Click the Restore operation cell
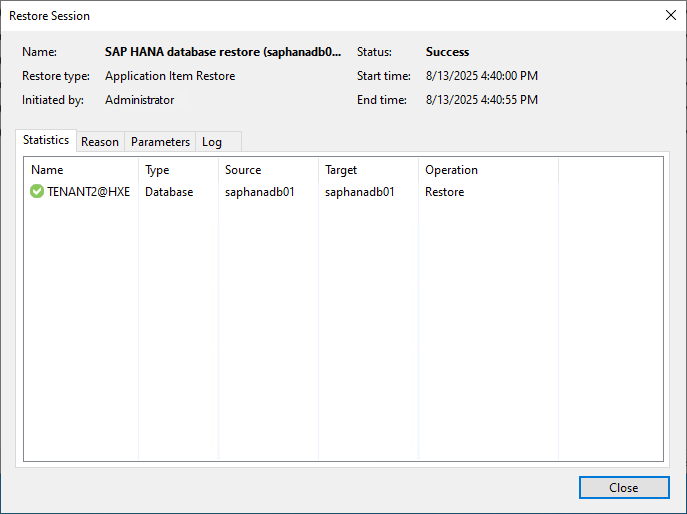Image resolution: width=687 pixels, height=514 pixels. 444,192
